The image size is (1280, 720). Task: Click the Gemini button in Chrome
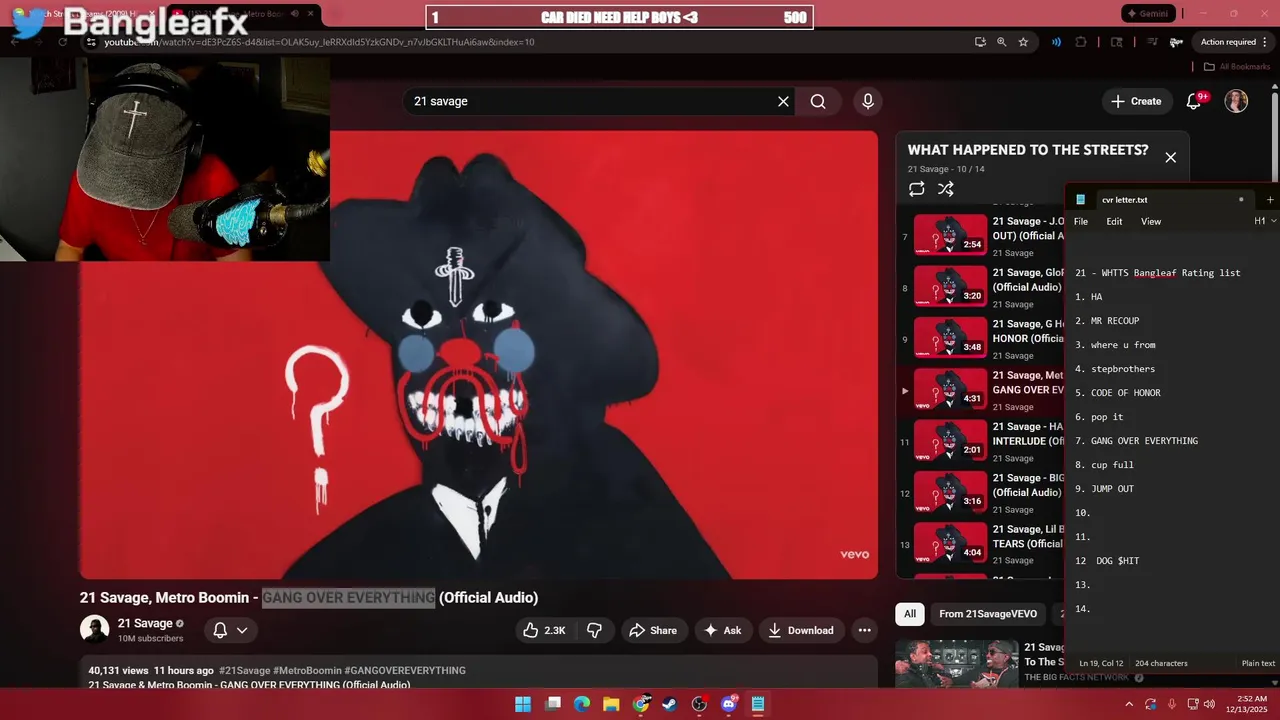click(x=1148, y=14)
